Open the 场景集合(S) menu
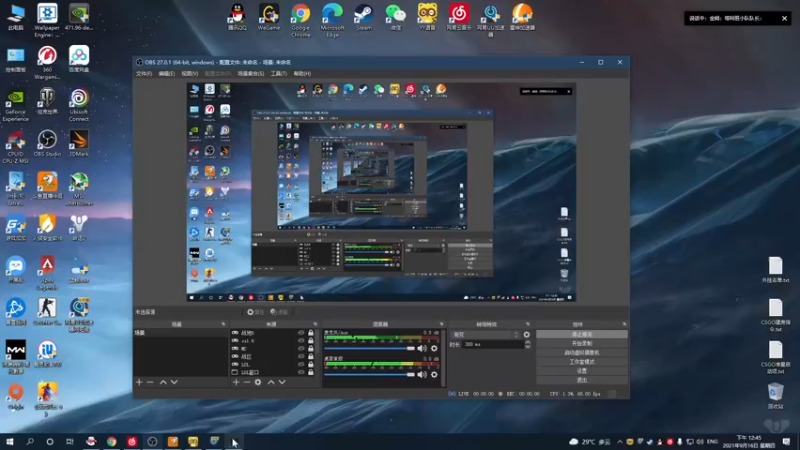Screen dimensions: 800x450 251,73
